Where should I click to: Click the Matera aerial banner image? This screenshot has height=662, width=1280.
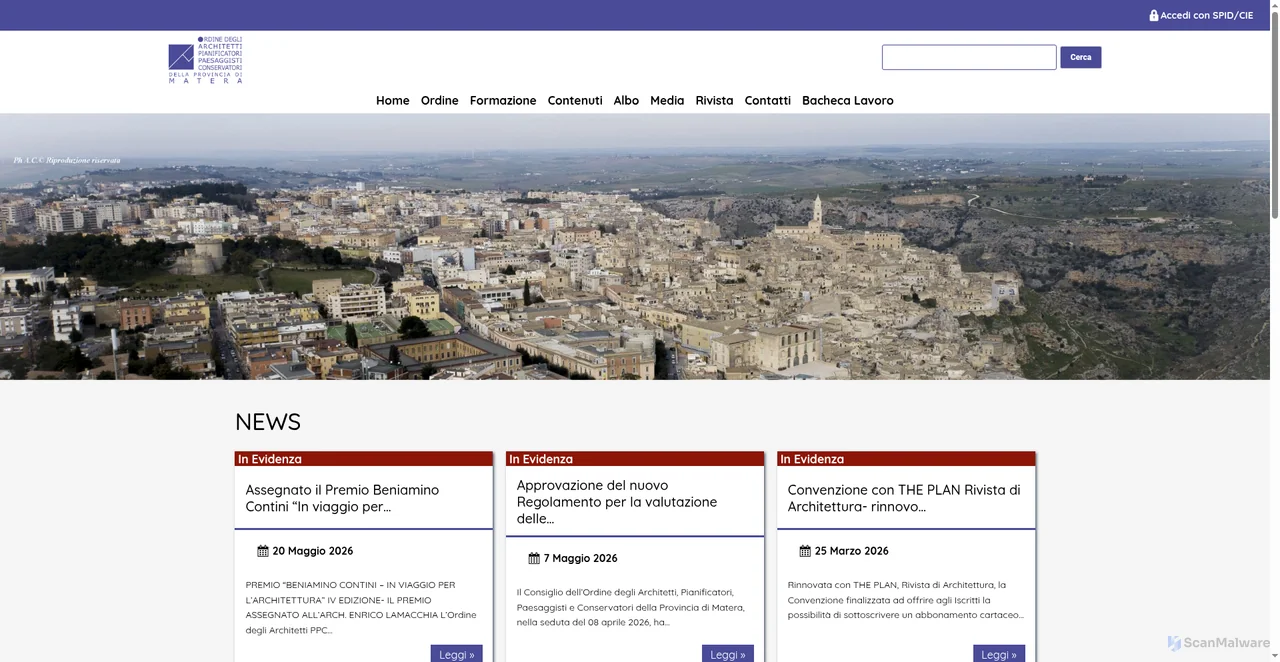[x=636, y=246]
